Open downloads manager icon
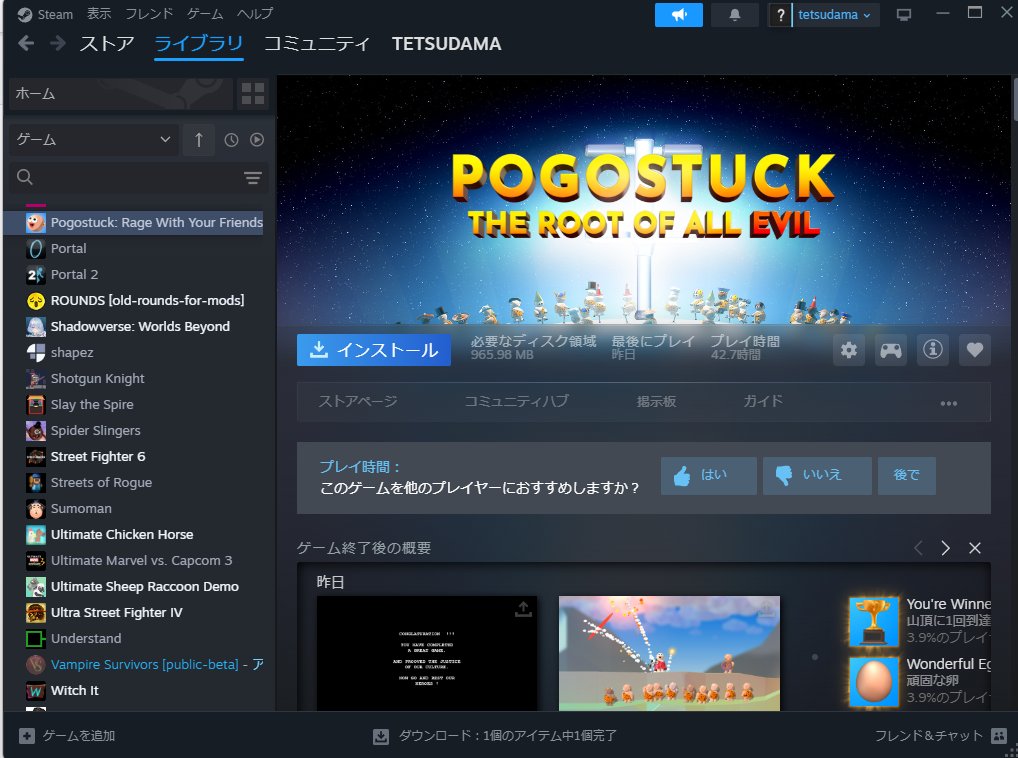Image resolution: width=1018 pixels, height=758 pixels. point(380,736)
